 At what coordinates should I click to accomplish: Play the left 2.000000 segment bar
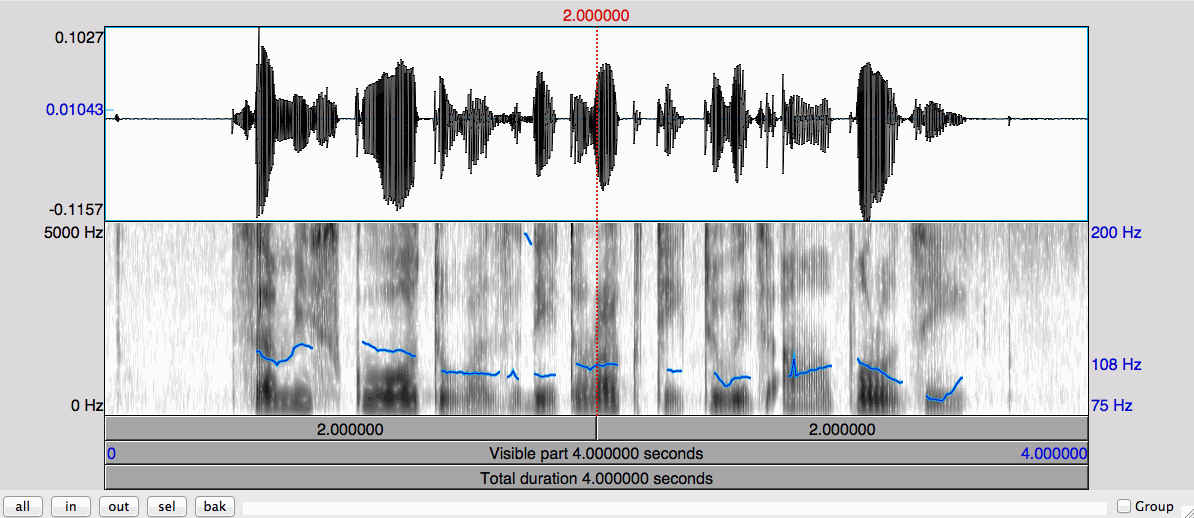350,429
